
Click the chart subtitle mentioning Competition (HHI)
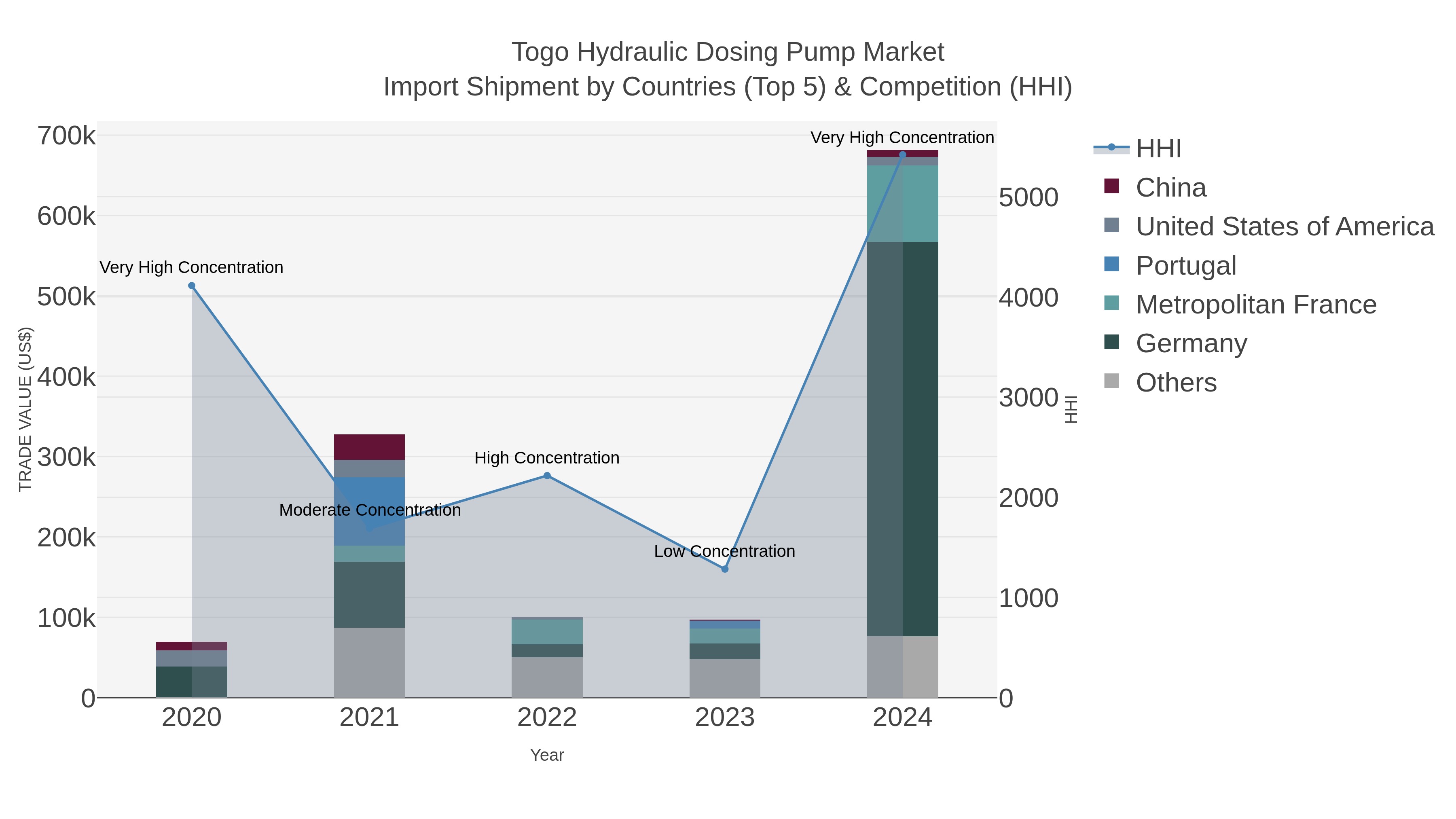728,87
